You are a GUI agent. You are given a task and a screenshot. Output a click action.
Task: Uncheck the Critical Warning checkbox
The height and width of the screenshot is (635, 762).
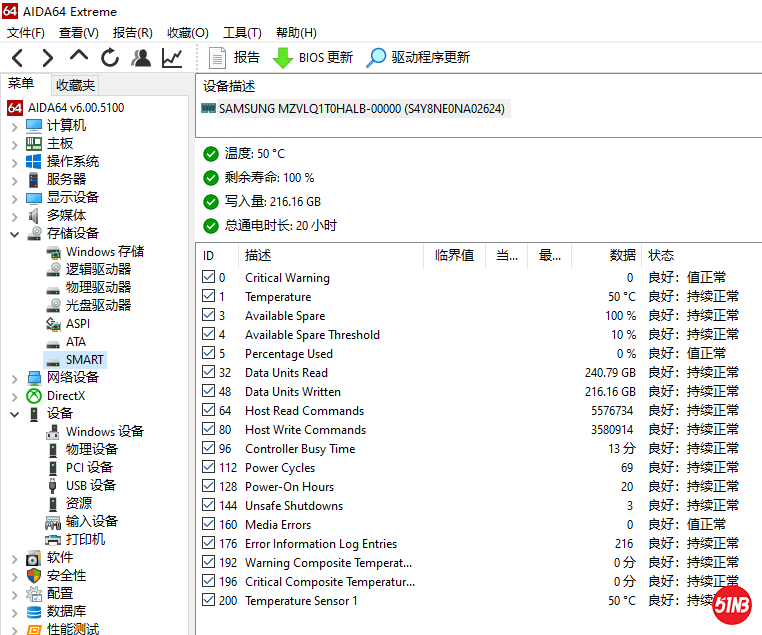[x=208, y=278]
